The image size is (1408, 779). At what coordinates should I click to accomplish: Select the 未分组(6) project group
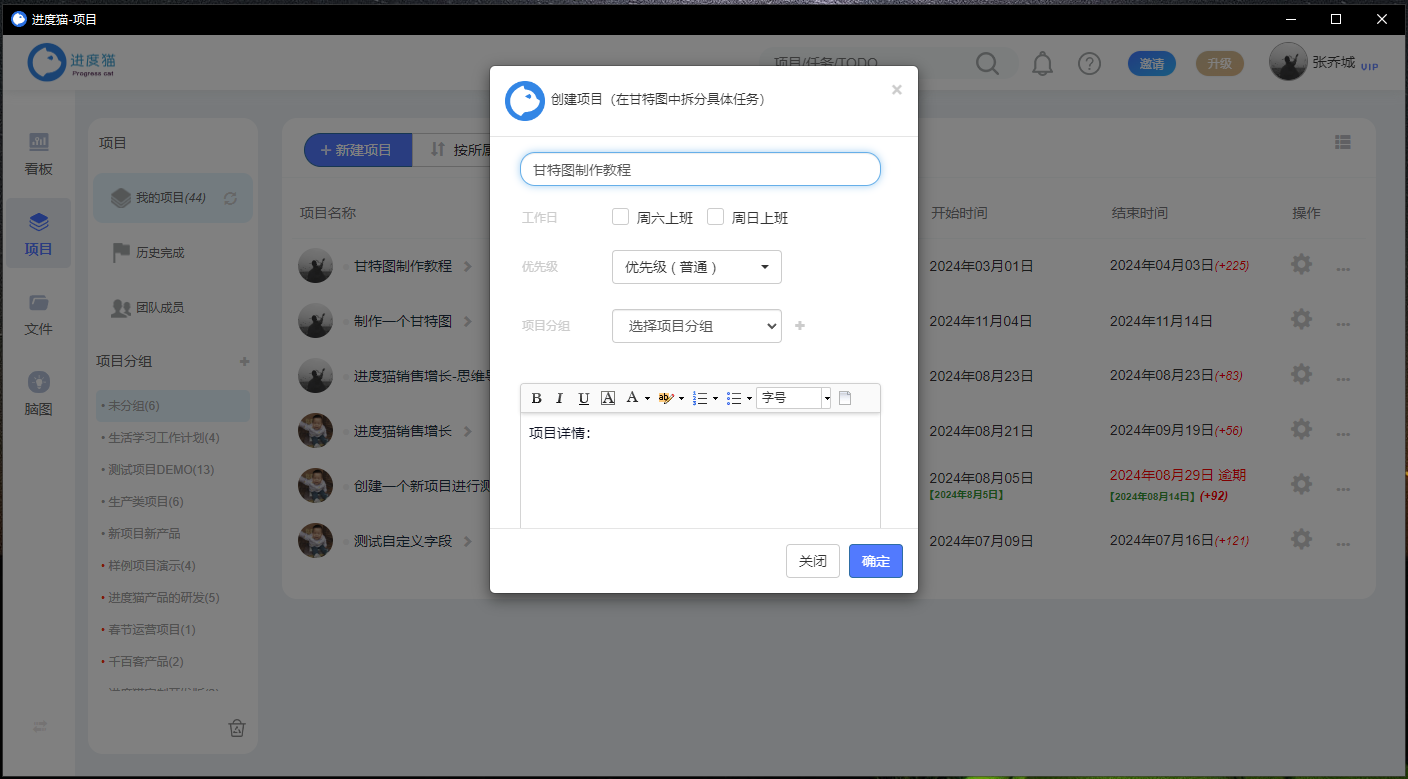pyautogui.click(x=173, y=406)
